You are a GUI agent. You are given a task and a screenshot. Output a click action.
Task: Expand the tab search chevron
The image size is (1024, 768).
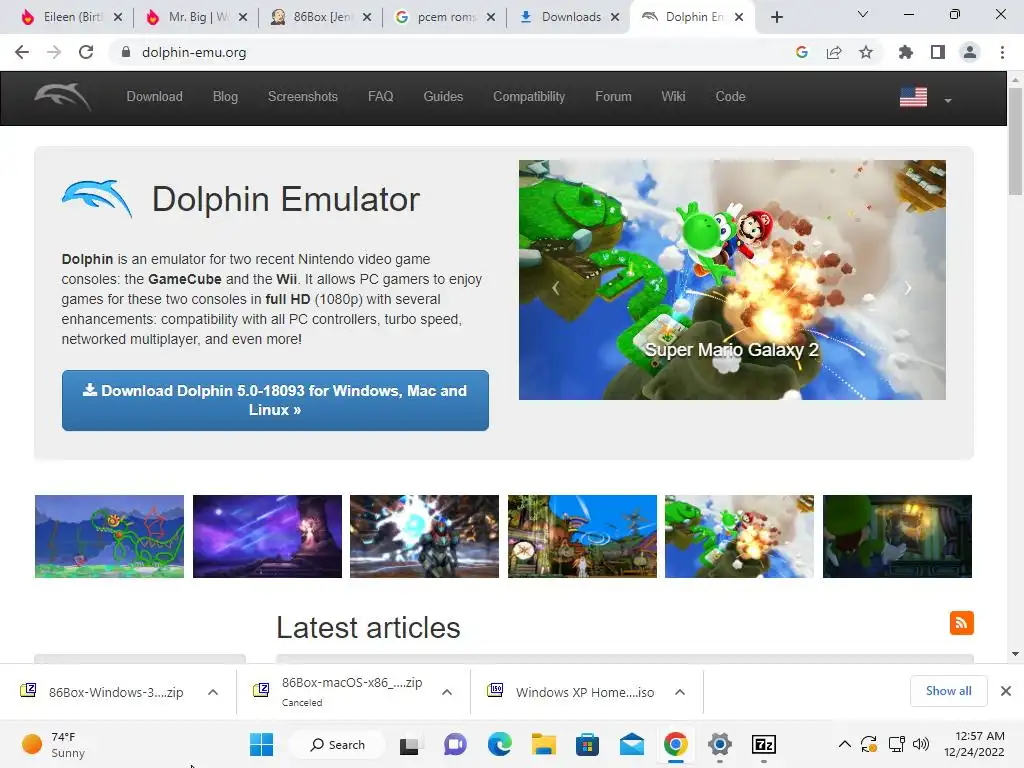tap(863, 14)
